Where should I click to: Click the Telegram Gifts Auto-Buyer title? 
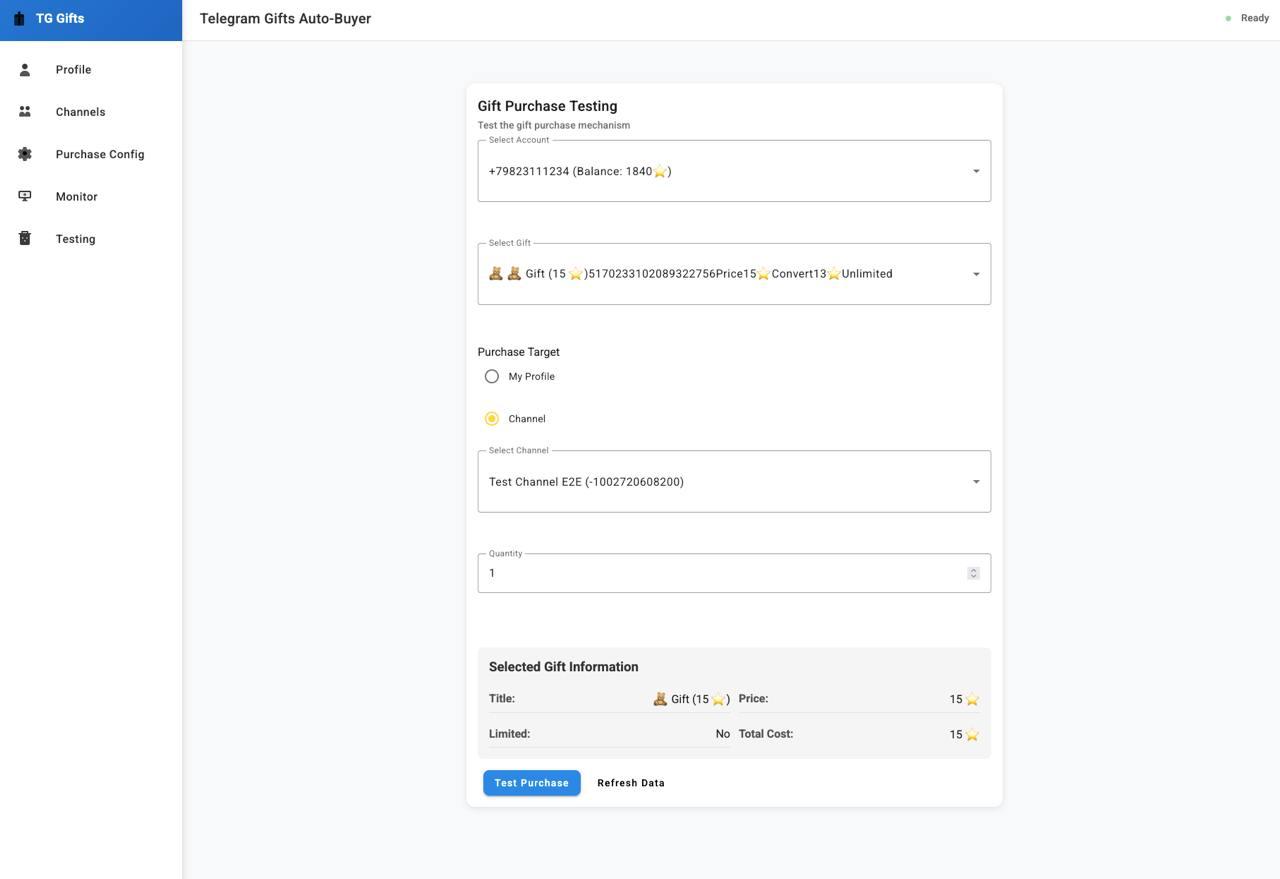[x=285, y=19]
